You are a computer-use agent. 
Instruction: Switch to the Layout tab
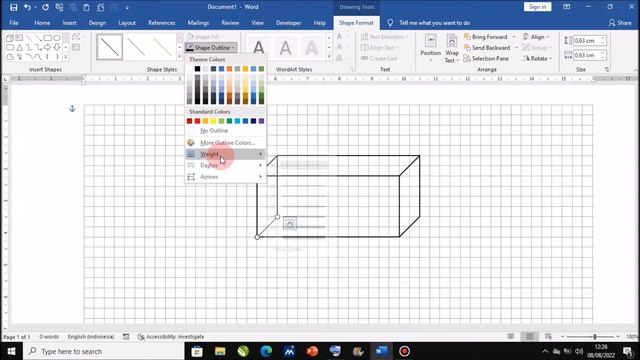(x=127, y=23)
